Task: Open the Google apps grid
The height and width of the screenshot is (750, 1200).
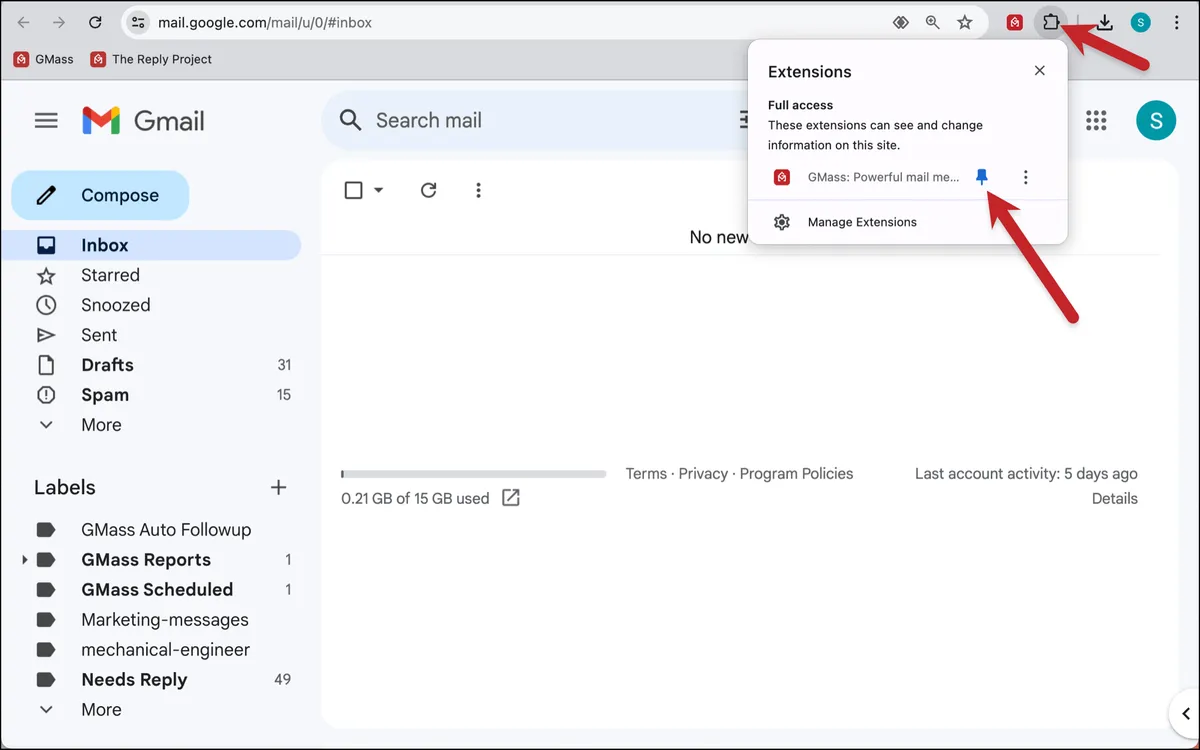Action: coord(1097,121)
